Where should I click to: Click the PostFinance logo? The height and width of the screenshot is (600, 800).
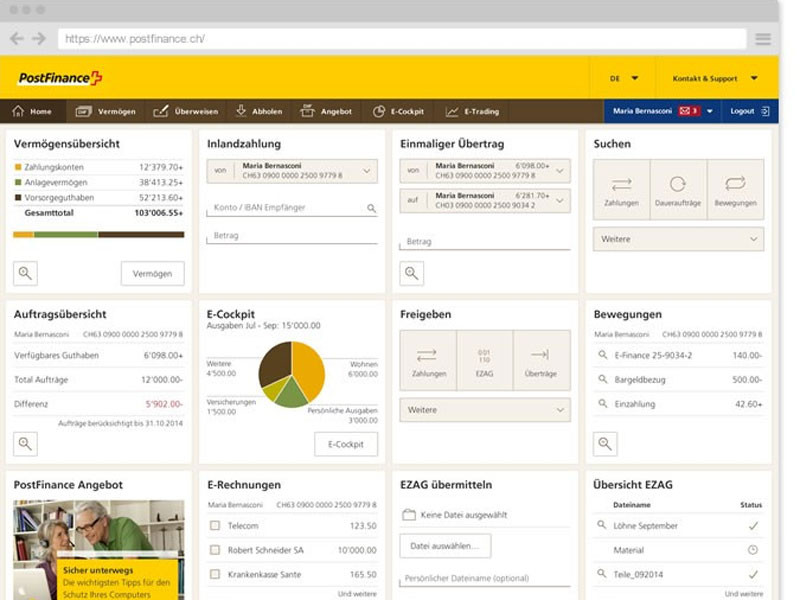(60, 78)
